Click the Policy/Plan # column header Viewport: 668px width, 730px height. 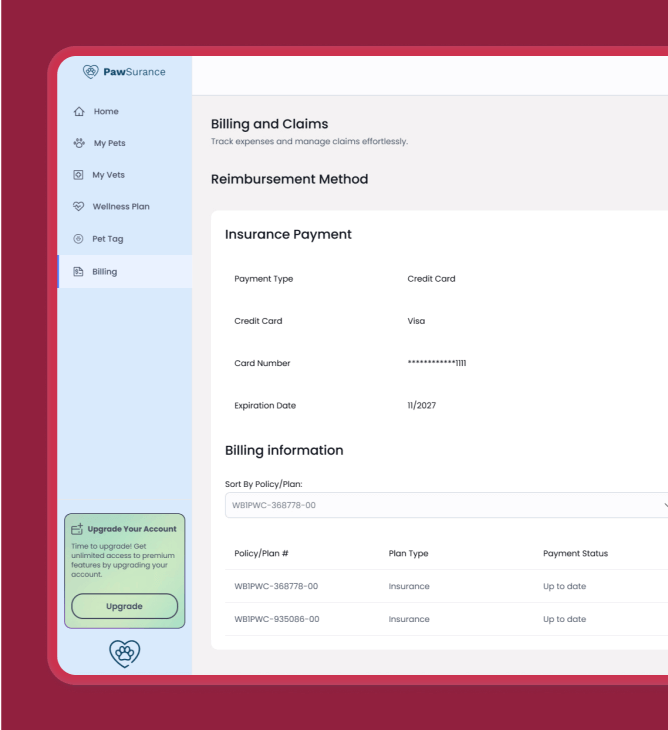click(x=261, y=553)
